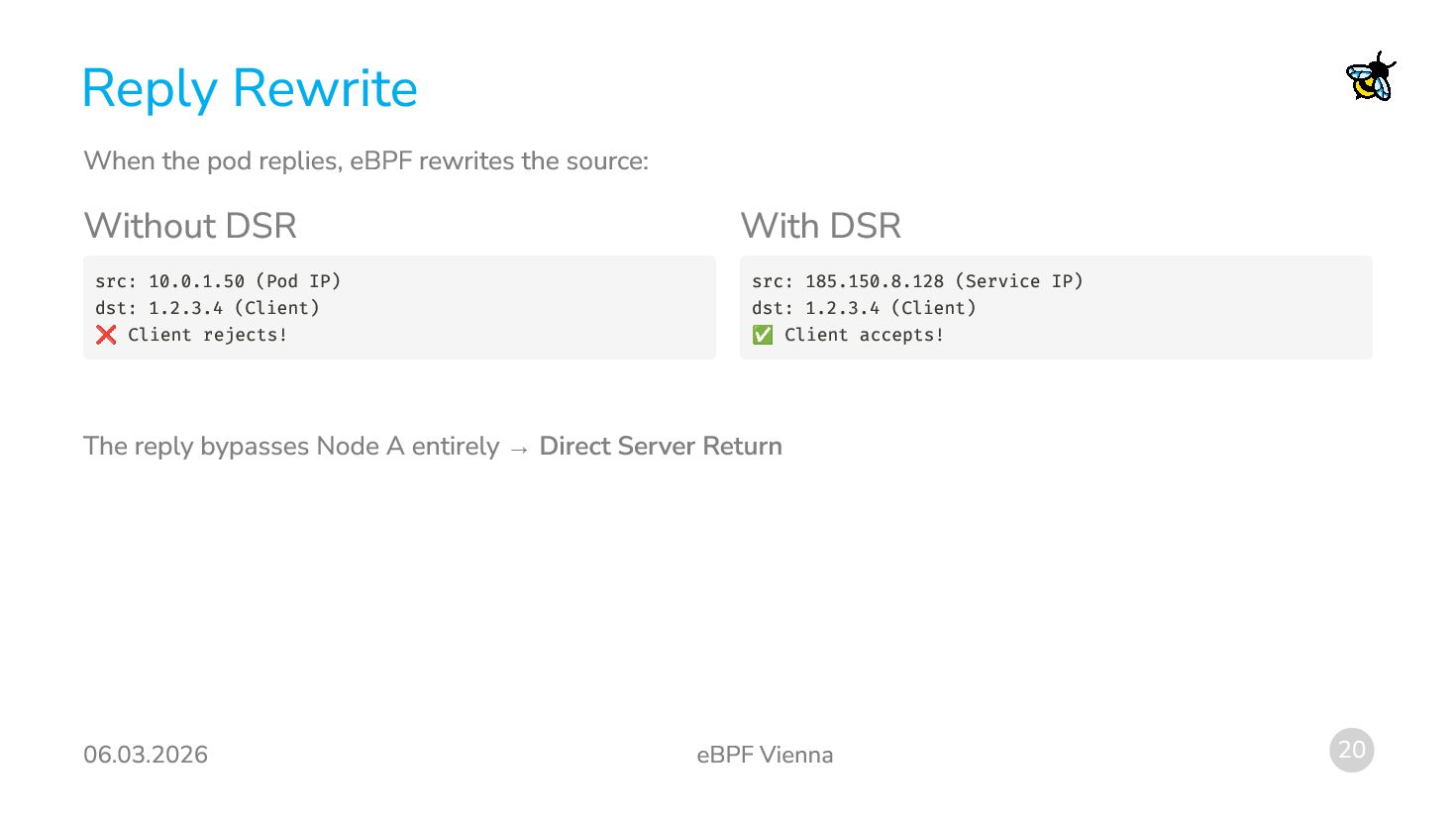Click the dst line in With DSR block

tap(864, 308)
